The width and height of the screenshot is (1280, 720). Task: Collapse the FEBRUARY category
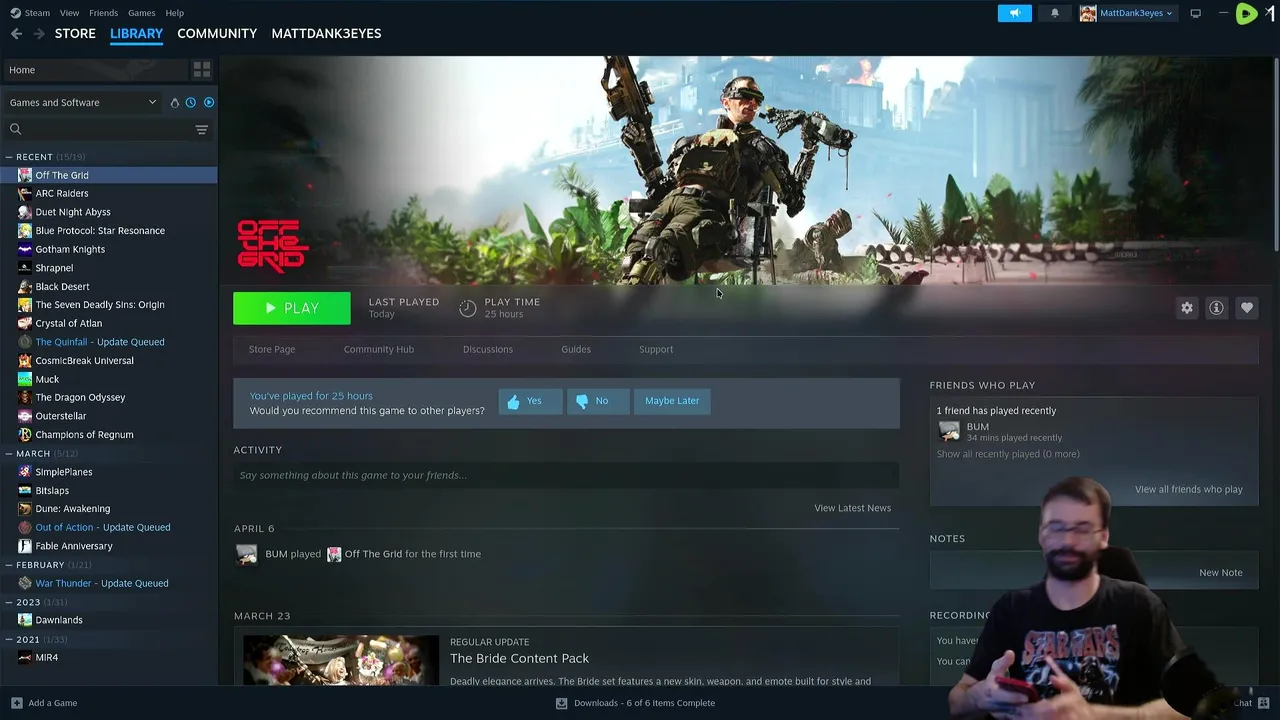click(9, 565)
